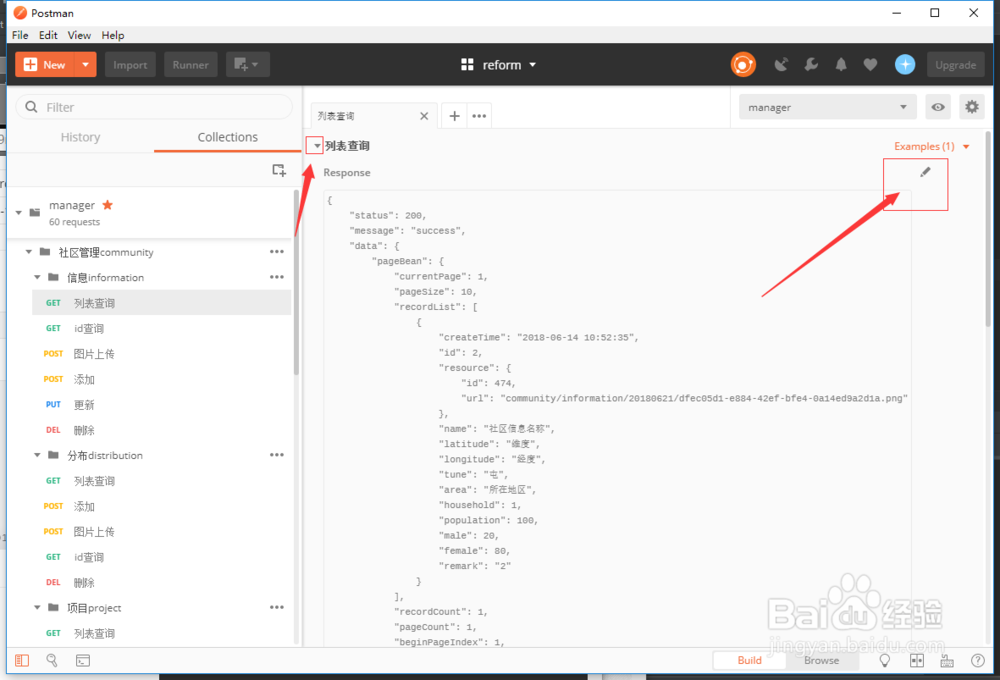Switch to the History tab
Screen dimensions: 1000x680
tap(80, 137)
